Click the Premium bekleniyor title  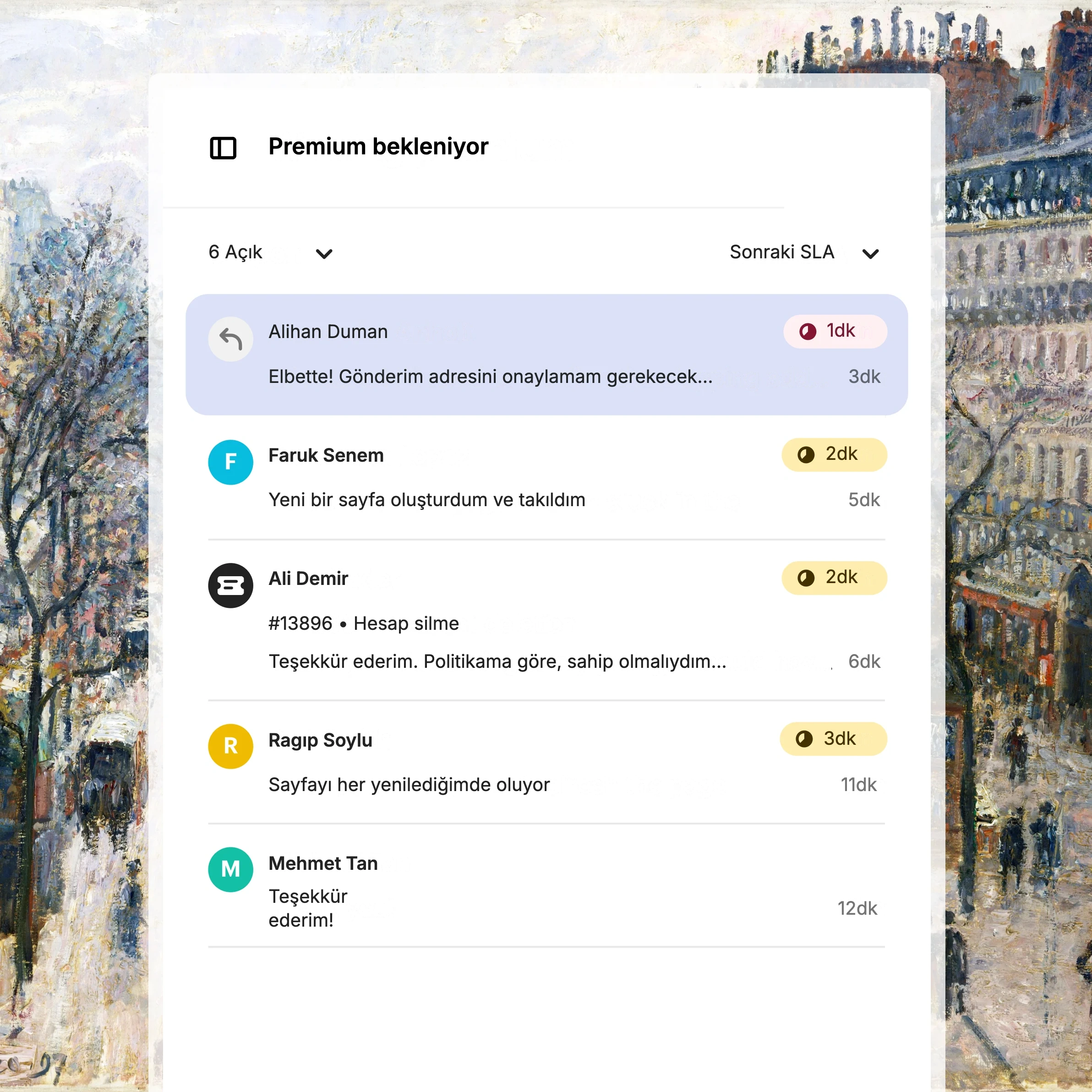[378, 147]
